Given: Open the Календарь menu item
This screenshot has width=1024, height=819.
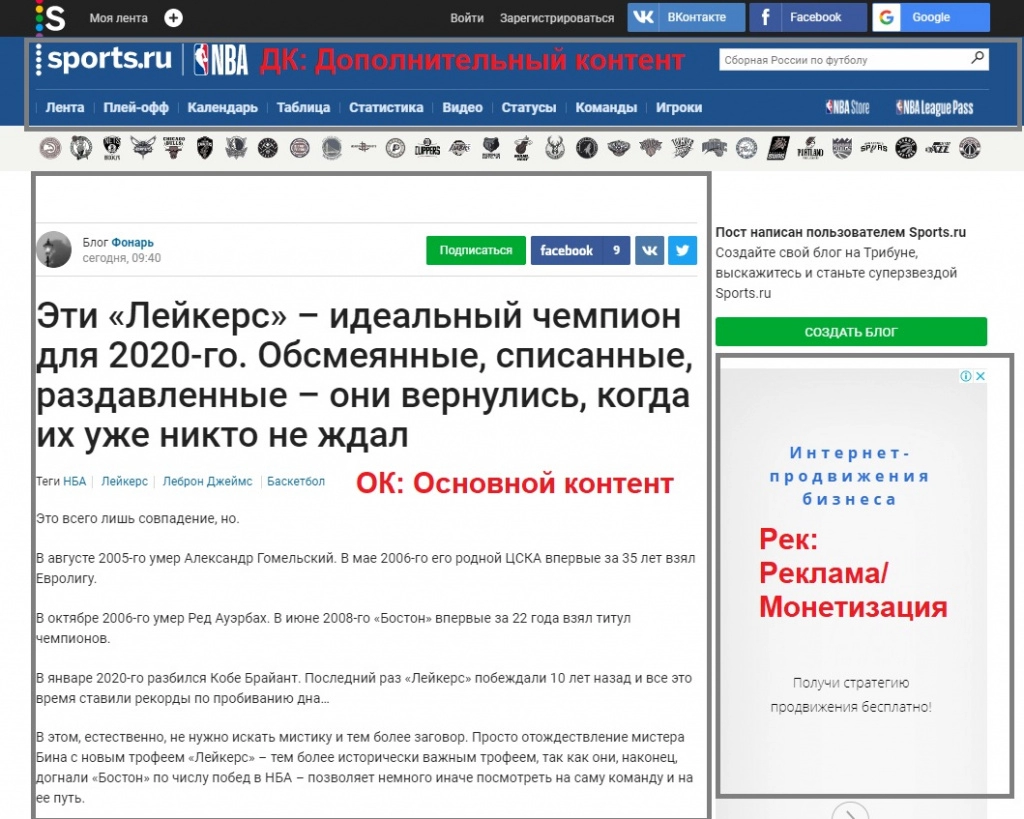Looking at the screenshot, I should click(x=223, y=107).
